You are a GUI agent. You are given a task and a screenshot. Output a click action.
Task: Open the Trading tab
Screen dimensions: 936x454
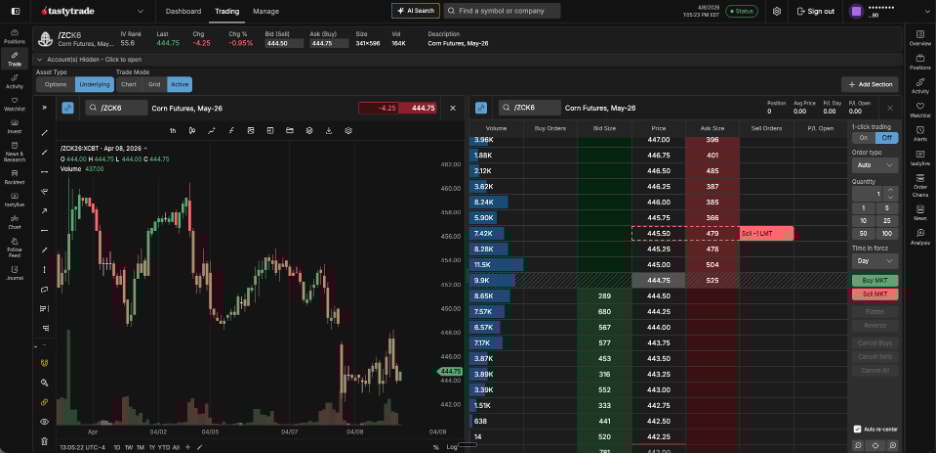click(227, 11)
